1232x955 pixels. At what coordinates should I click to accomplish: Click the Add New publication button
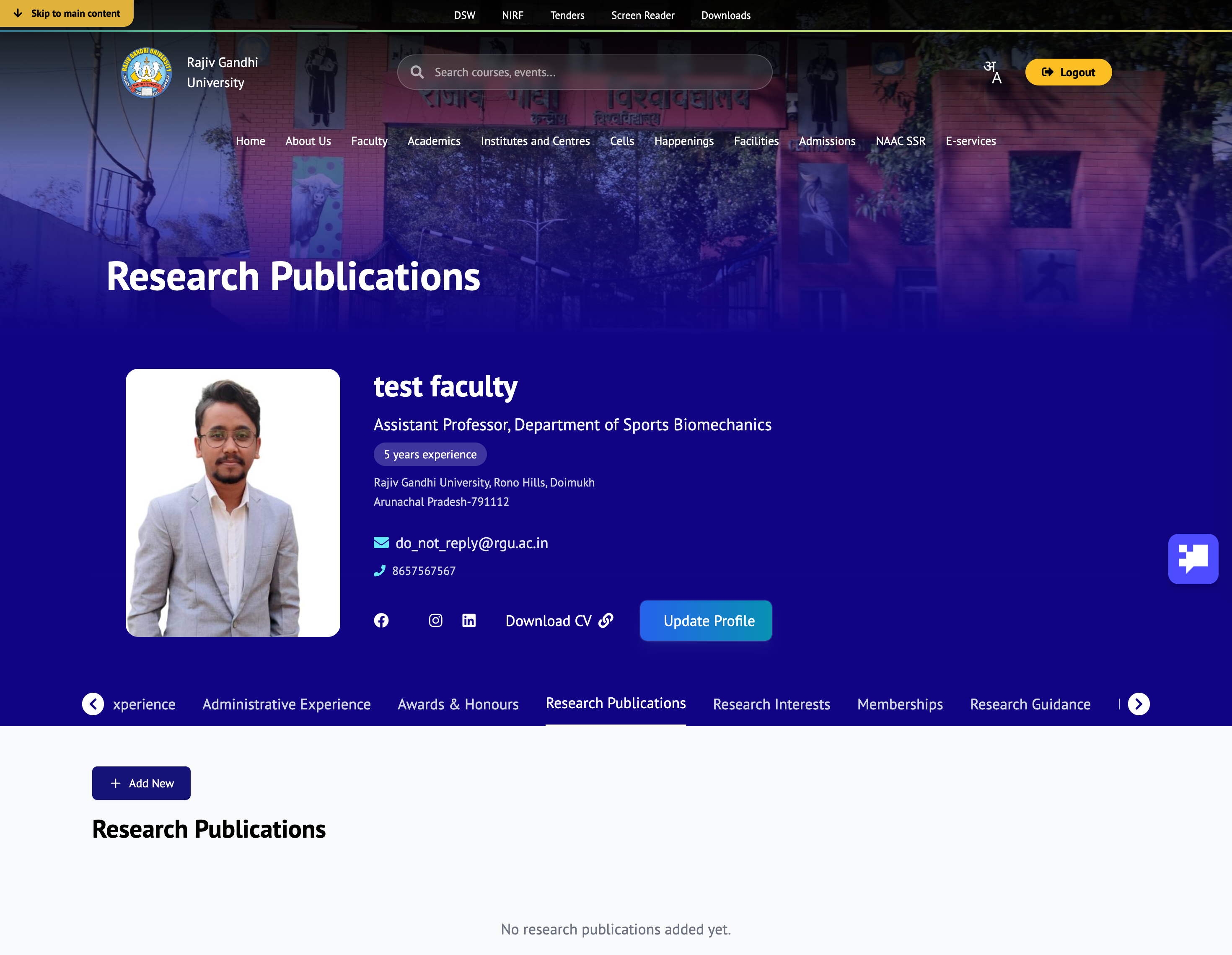click(141, 783)
